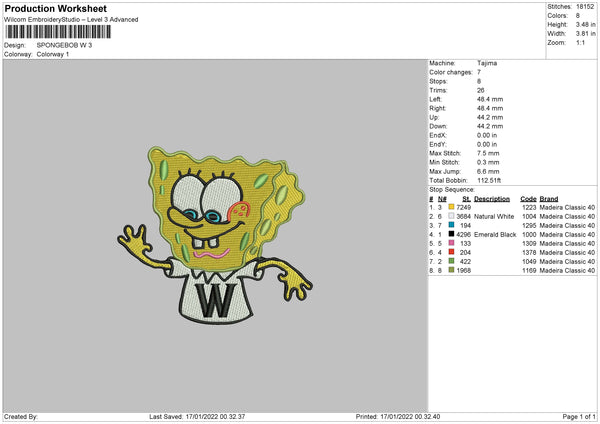Click the Height value 3.48 in
This screenshot has height=424, width=600.
(x=585, y=24)
